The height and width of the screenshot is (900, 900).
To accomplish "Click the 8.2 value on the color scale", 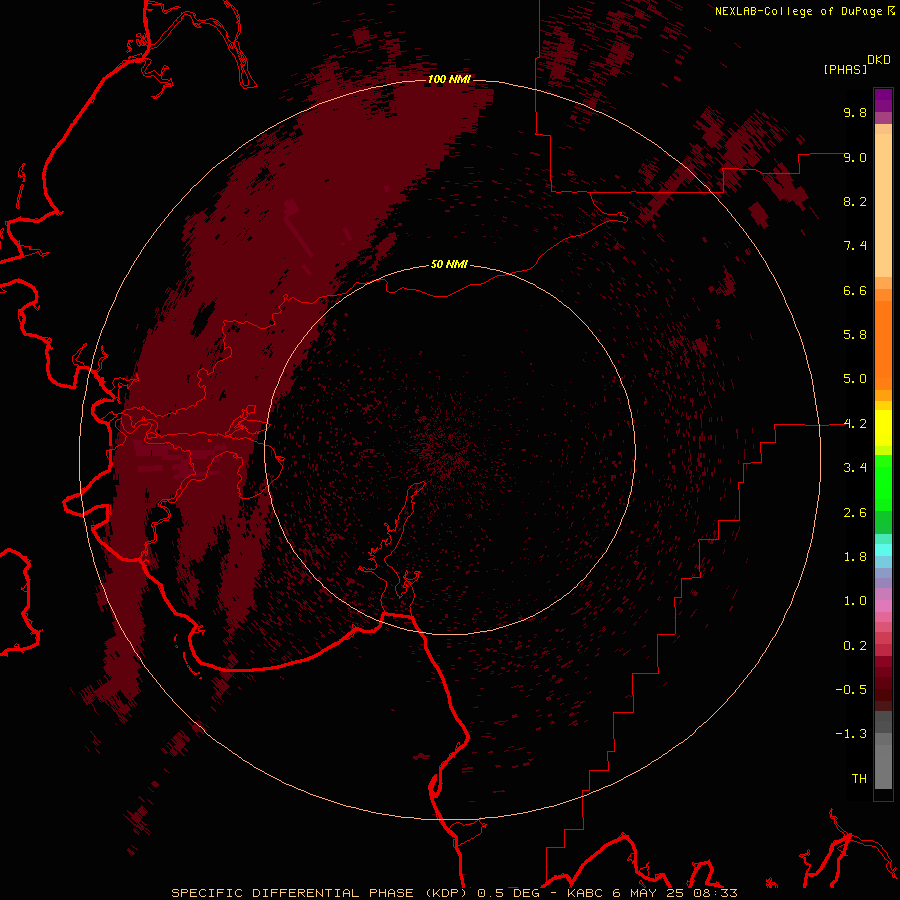I will pyautogui.click(x=855, y=201).
